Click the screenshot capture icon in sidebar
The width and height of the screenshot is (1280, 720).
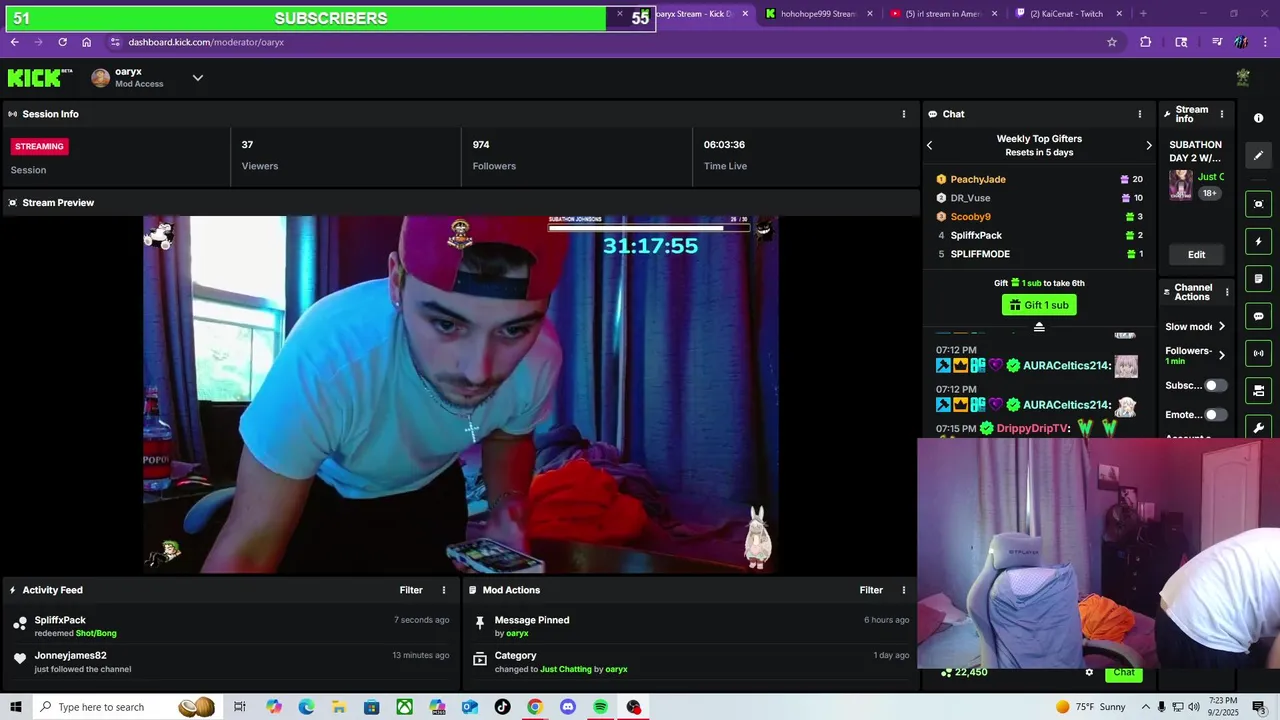pos(1258,204)
